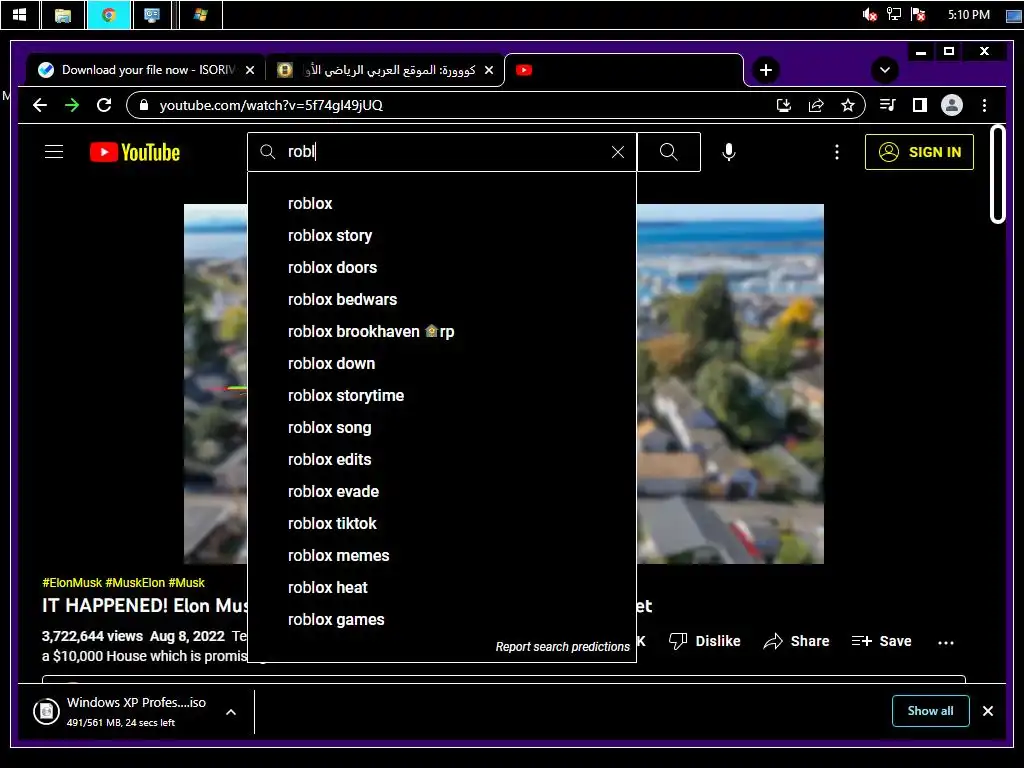Click the Chrome taskbar icon
This screenshot has width=1024, height=768.
(108, 15)
